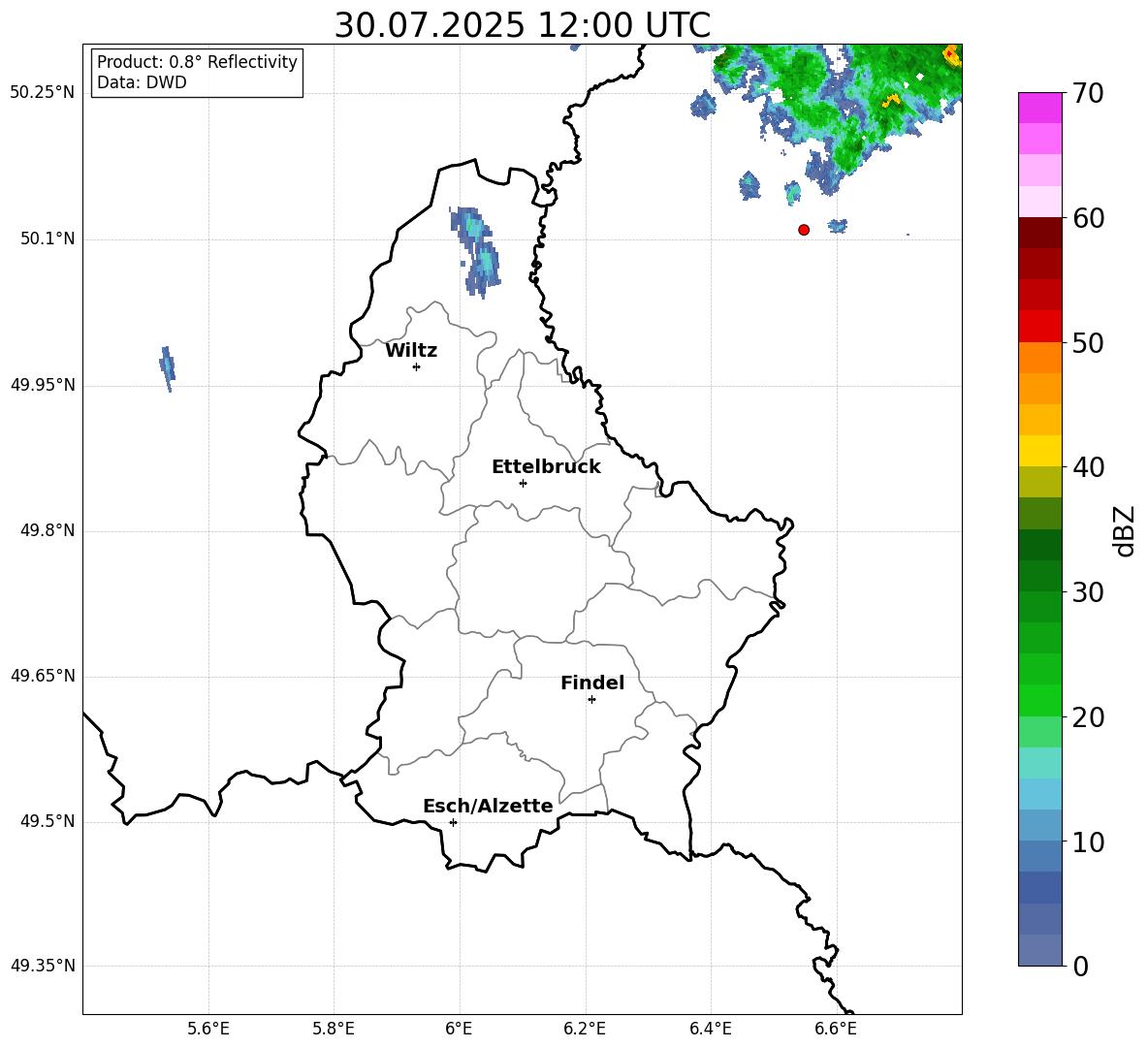Click the red dot marker on the map
The image size is (1148, 1048).
(804, 230)
